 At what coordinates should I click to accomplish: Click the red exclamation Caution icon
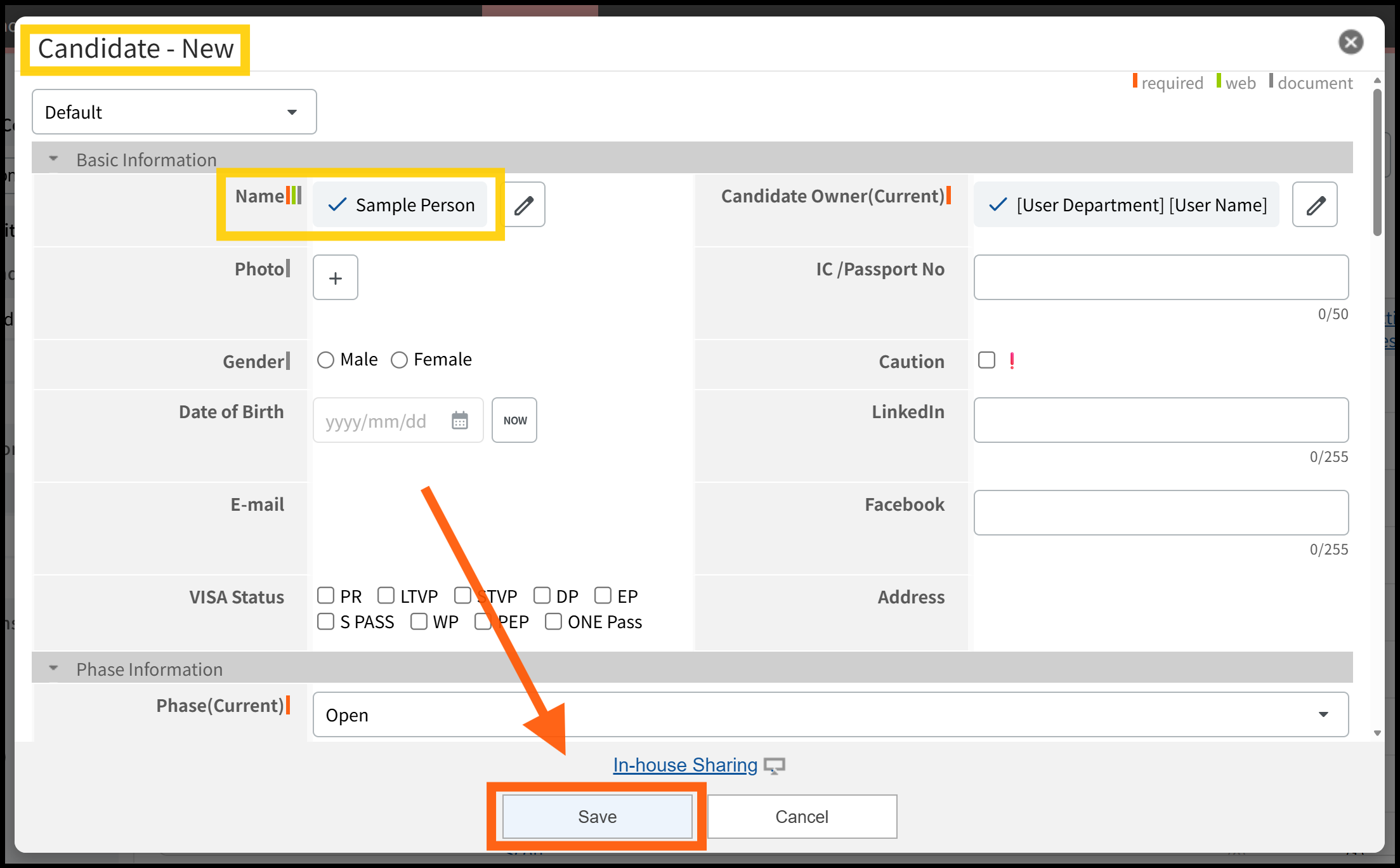click(x=1012, y=360)
